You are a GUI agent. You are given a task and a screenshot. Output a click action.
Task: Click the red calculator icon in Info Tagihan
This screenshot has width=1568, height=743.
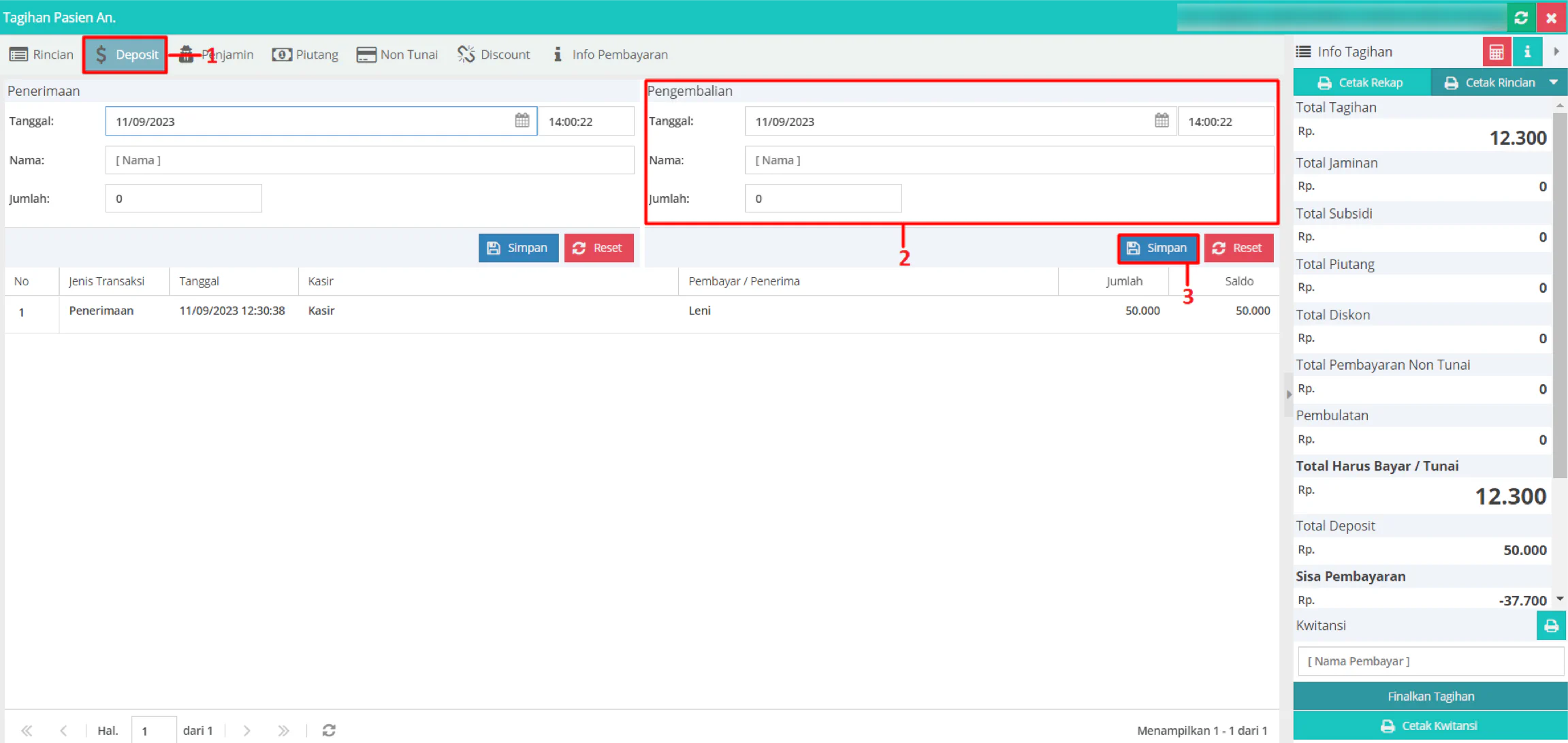click(x=1497, y=52)
